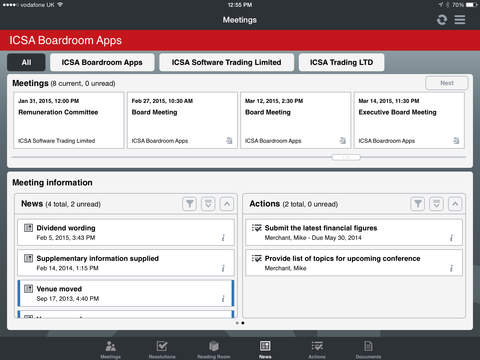
Task: Open the Mar 12 Board Meeting card
Action: pos(295,120)
